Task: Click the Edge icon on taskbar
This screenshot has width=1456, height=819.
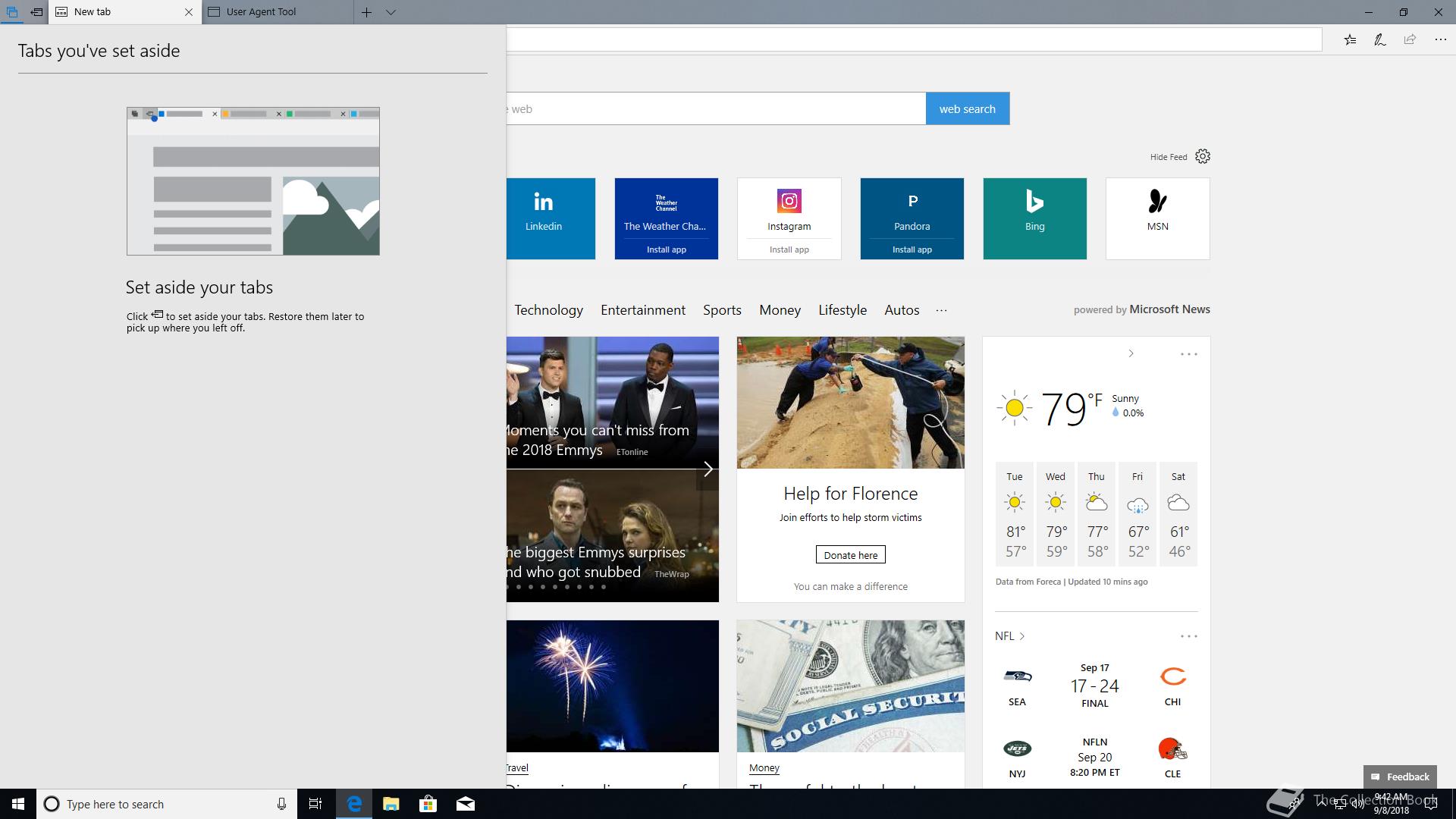Action: pos(353,804)
